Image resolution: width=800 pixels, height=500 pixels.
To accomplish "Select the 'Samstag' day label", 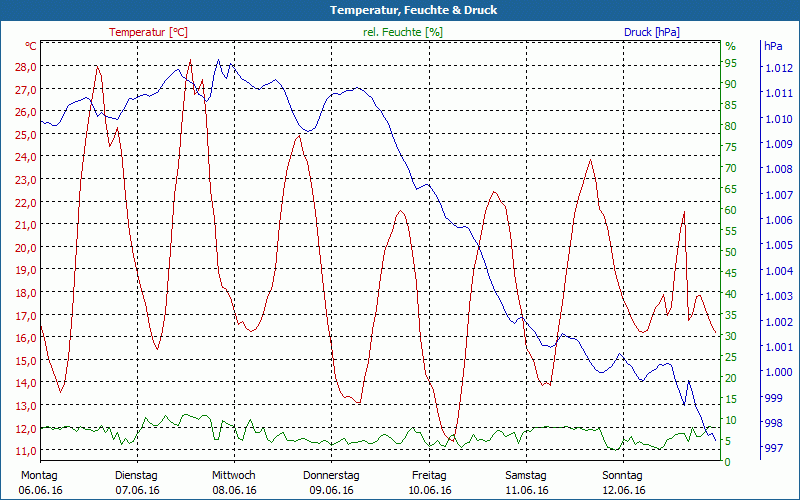I will (x=526, y=475).
